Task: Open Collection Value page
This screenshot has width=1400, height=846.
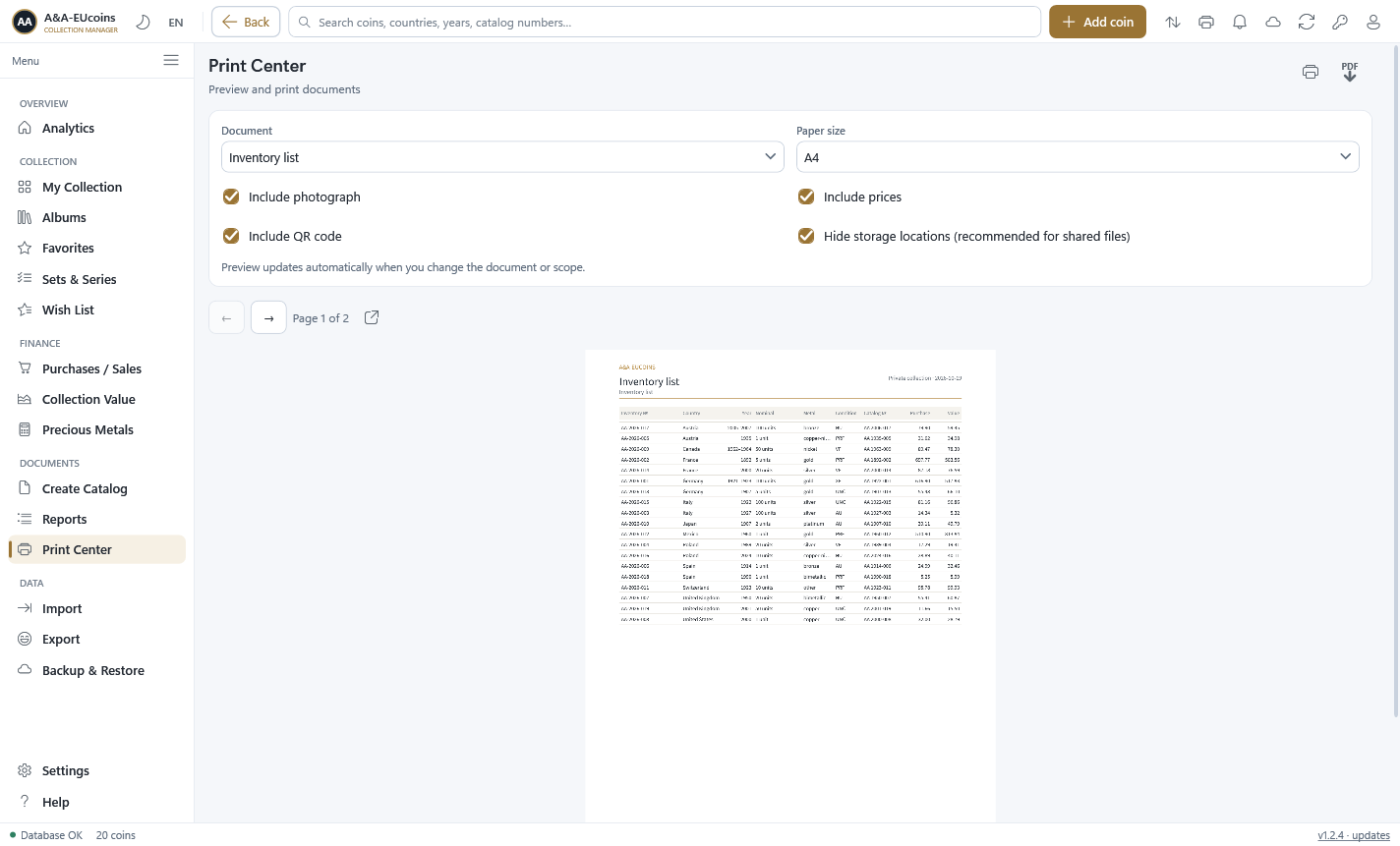Action: point(96,399)
